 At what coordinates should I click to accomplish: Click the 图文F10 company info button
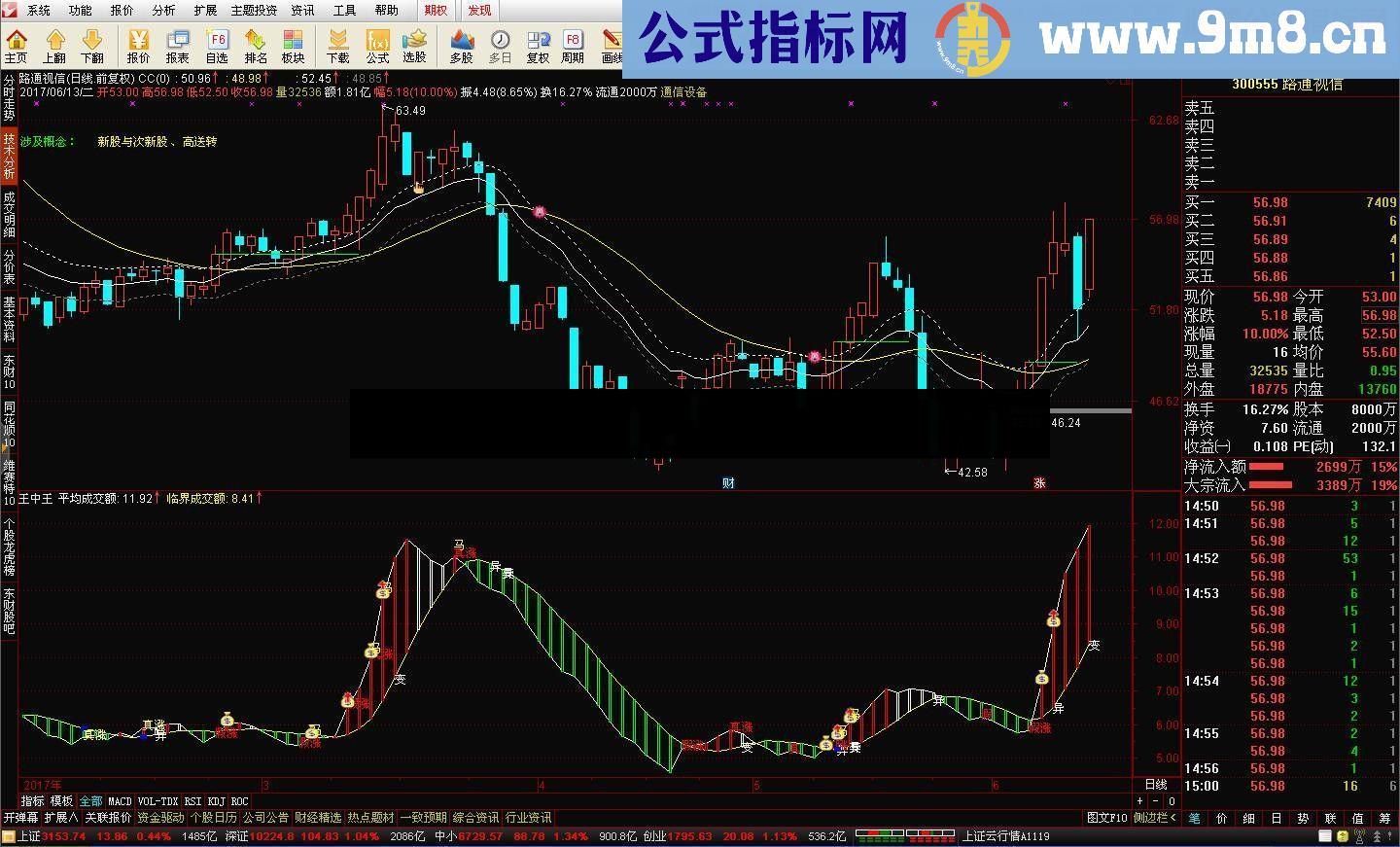(x=1106, y=818)
